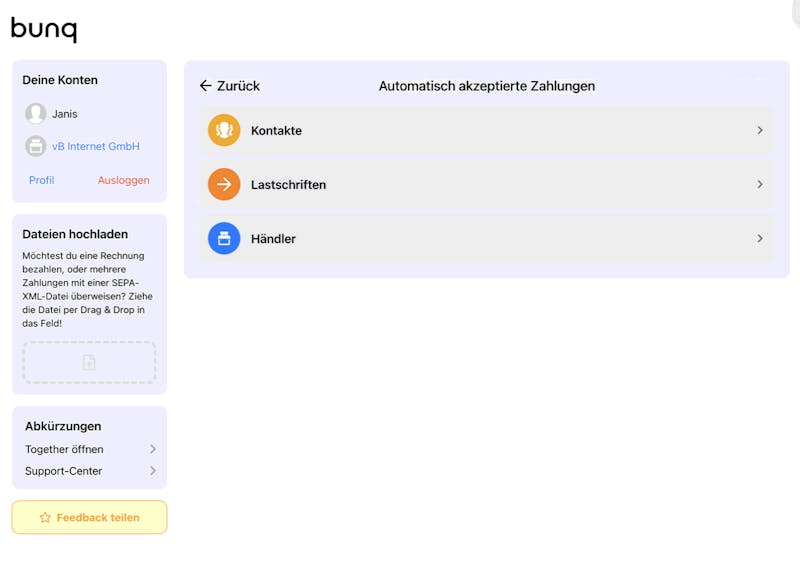Expand the Lastschriften row chevron
800x567 pixels.
point(760,184)
